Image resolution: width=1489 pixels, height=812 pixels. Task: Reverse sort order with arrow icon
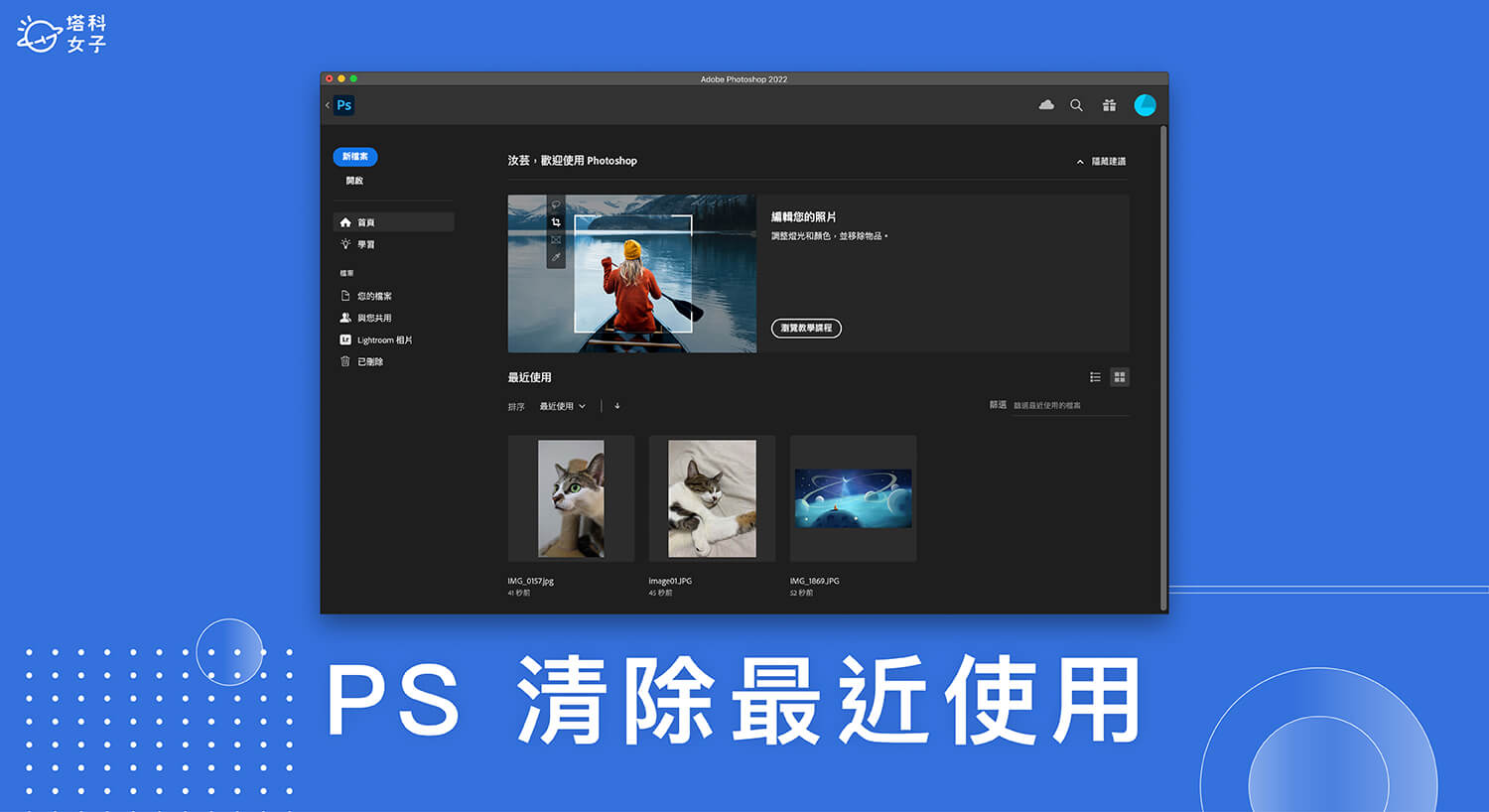(x=617, y=406)
